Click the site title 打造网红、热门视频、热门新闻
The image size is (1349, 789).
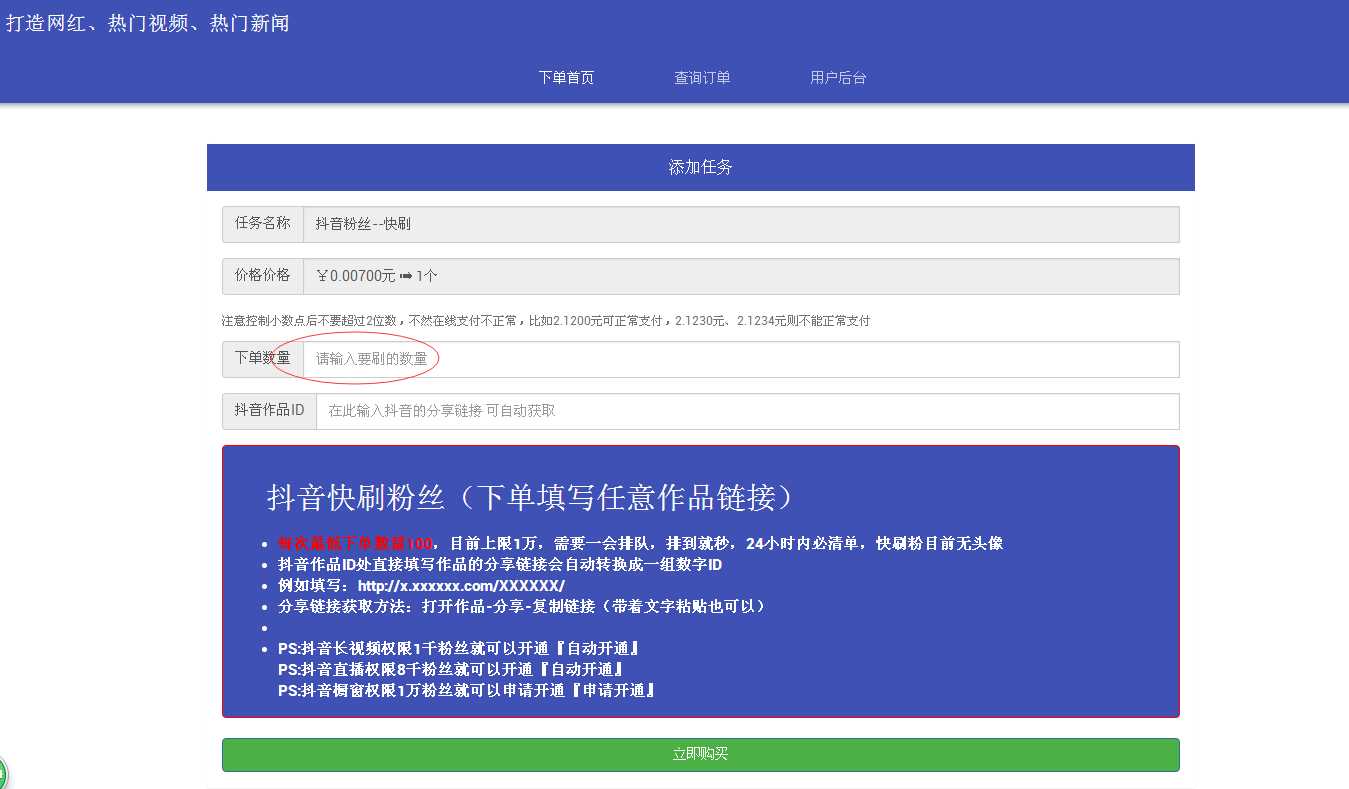coord(148,23)
